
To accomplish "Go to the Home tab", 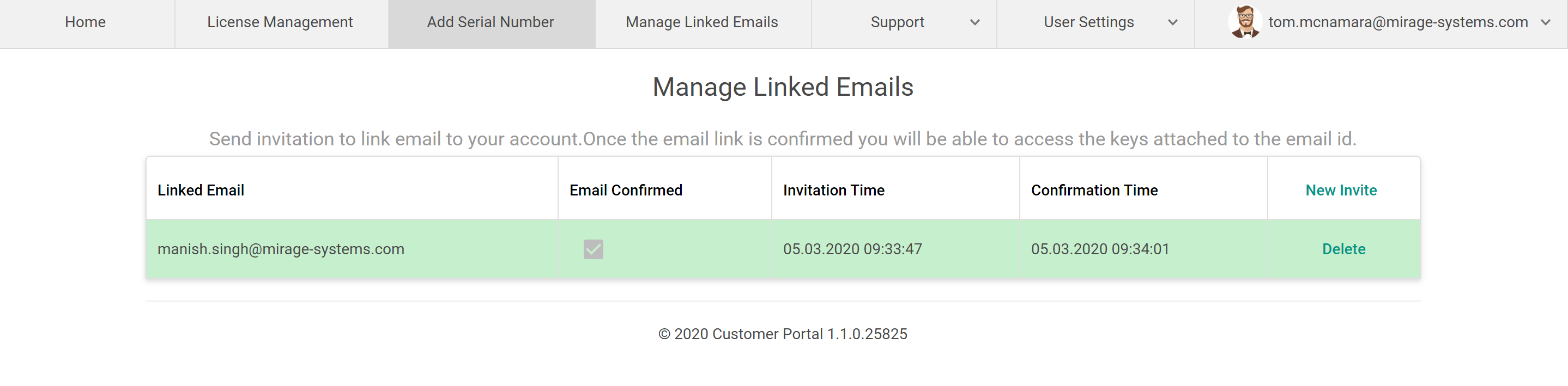I will 85,22.
